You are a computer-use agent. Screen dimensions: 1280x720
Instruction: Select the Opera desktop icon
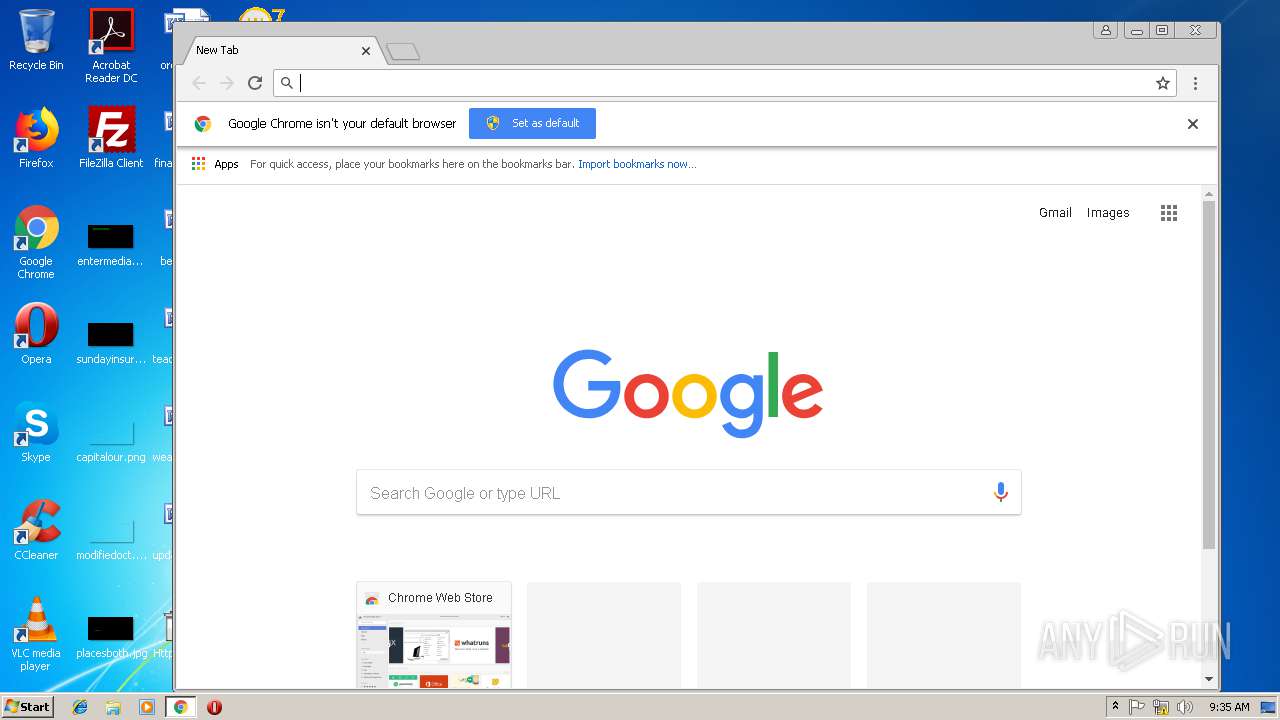[36, 334]
